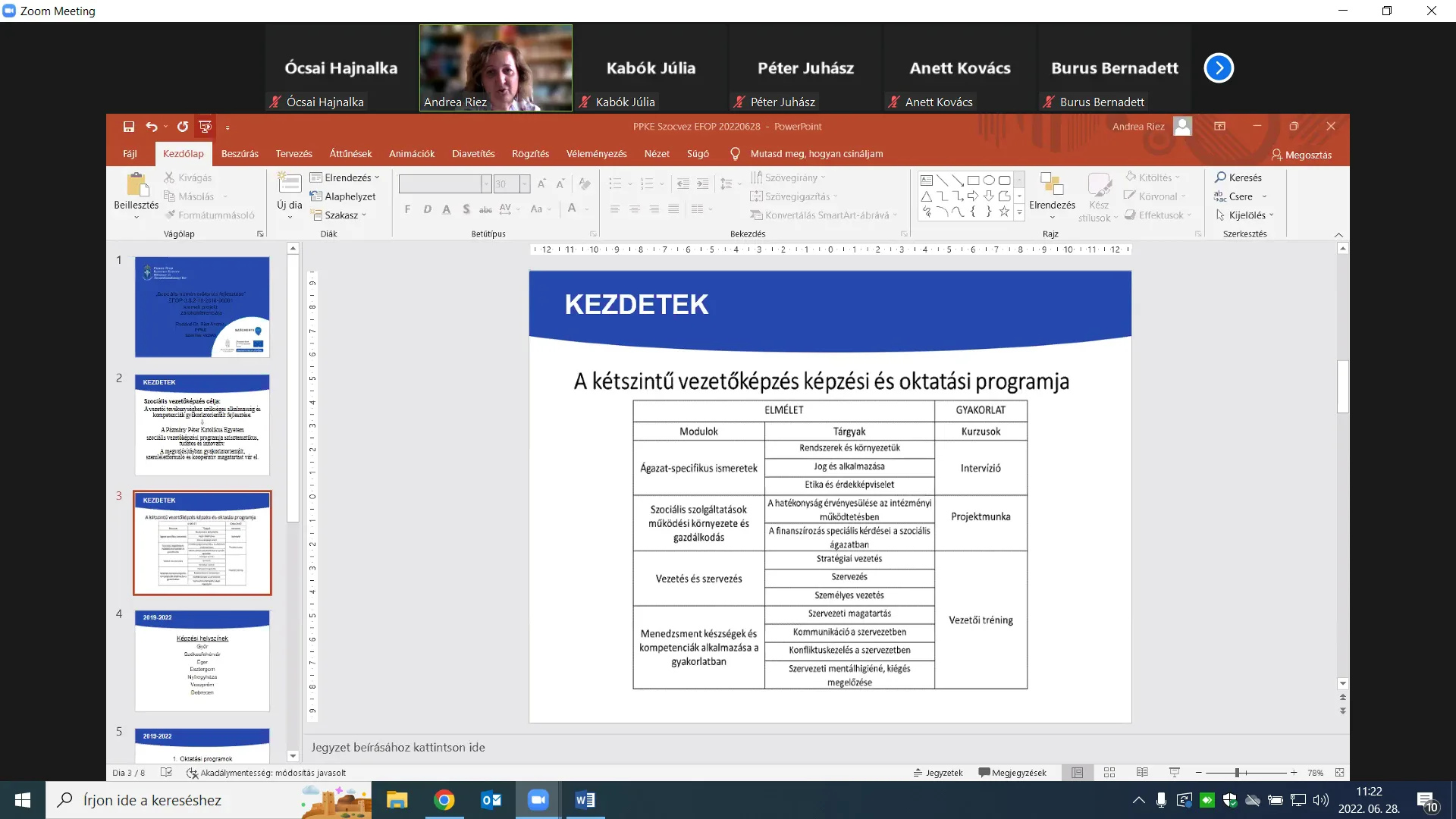Expand the Szakasz dropdown
This screenshot has height=819, width=1456.
tap(339, 215)
